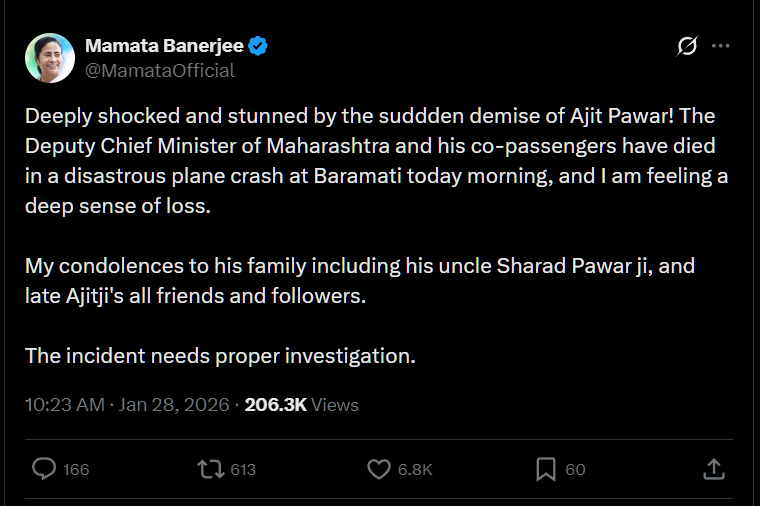Click the line 'The incident needs proper investigation'

pyautogui.click(x=220, y=356)
